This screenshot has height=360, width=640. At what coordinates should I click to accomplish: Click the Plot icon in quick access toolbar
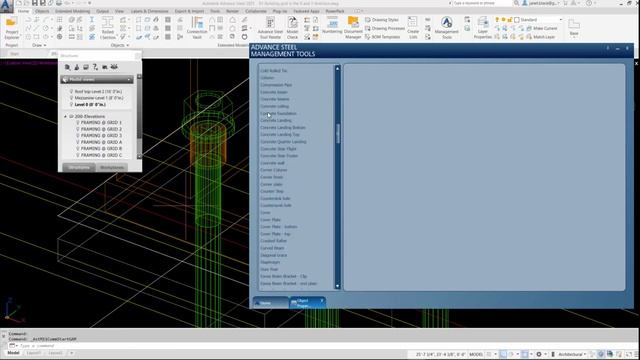point(59,3)
